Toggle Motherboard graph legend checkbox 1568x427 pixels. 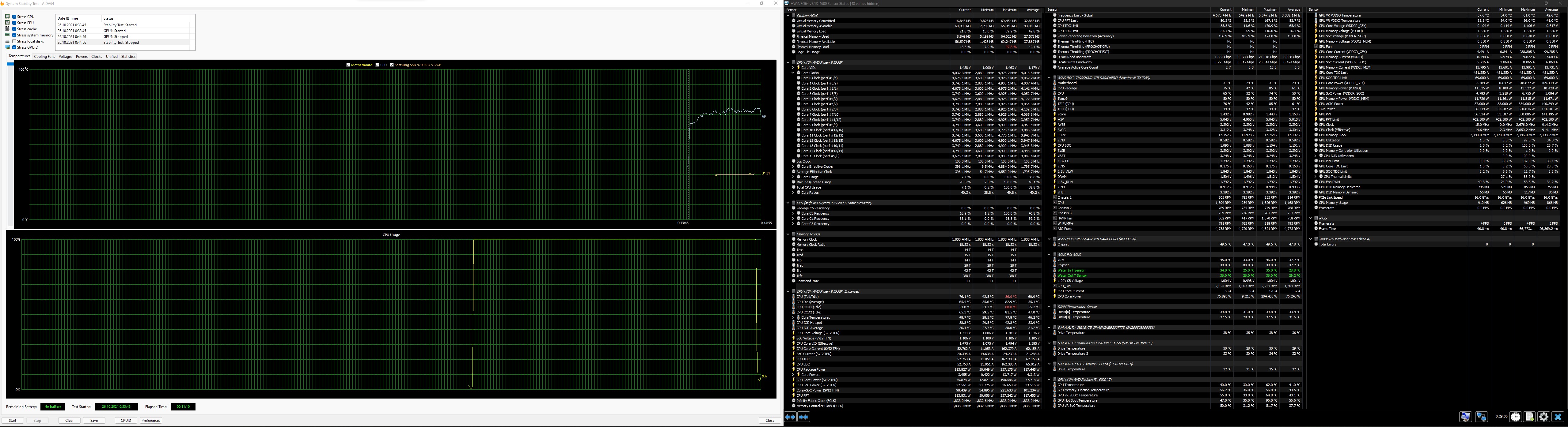348,65
